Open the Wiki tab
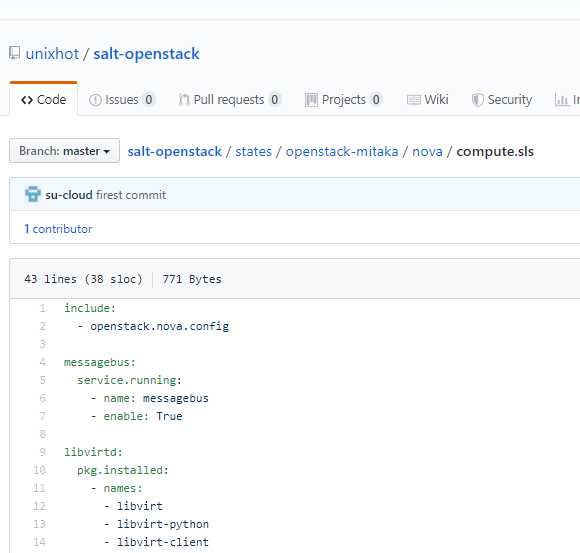This screenshot has height=553, width=580. [428, 100]
